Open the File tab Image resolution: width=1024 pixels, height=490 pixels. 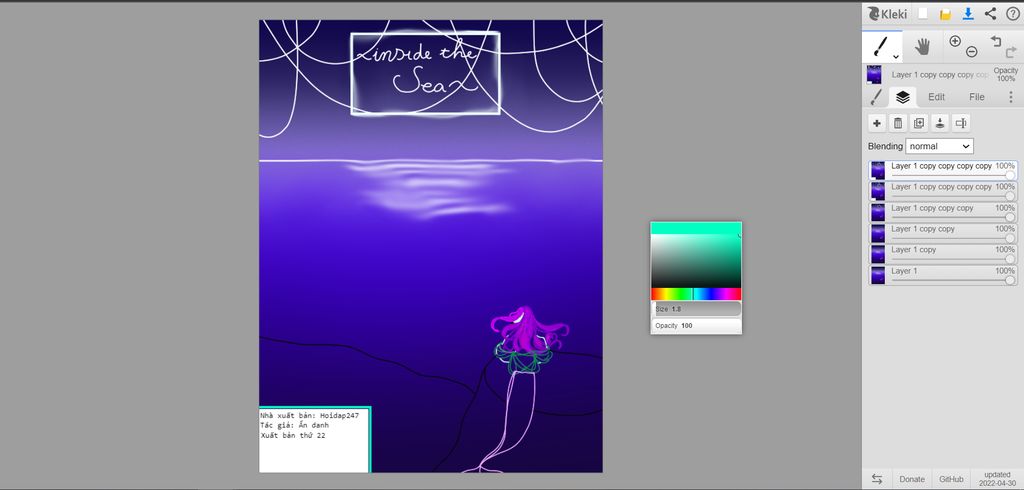pyautogui.click(x=976, y=97)
